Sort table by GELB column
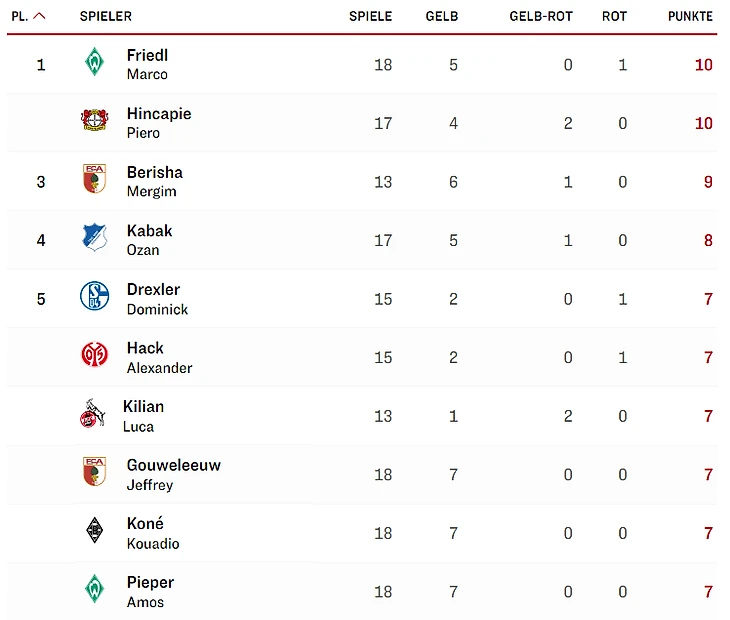The image size is (730, 620). 441,17
